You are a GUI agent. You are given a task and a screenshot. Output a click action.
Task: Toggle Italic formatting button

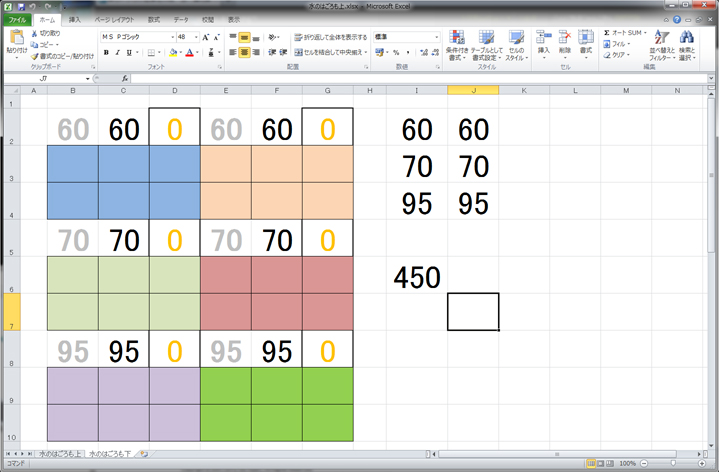(x=117, y=52)
